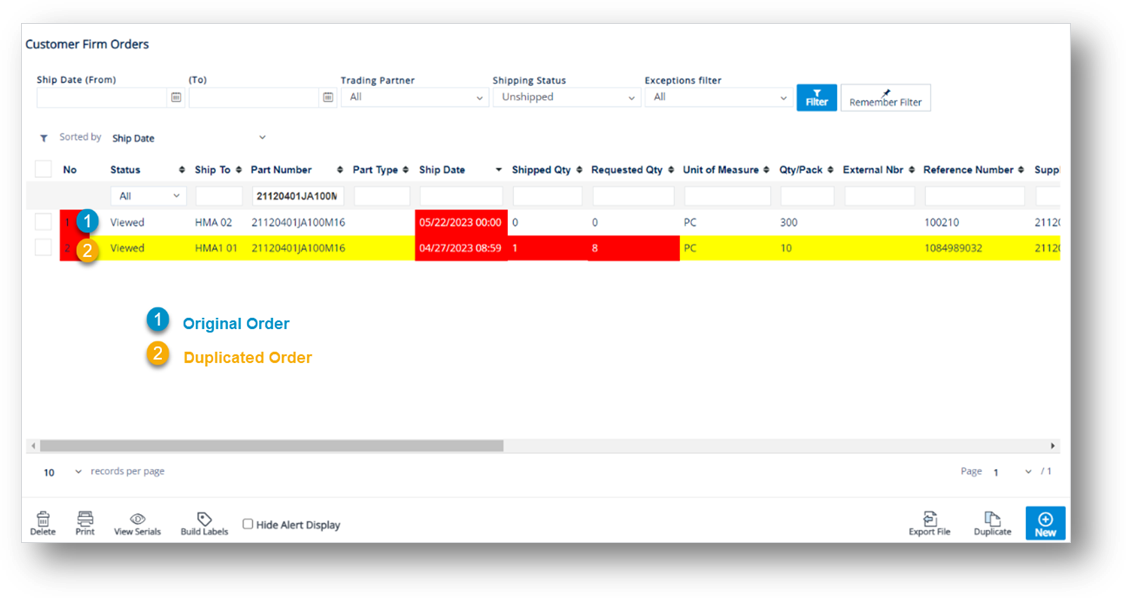The image size is (1126, 598).
Task: Open the Sorted by Ship Date dropdown
Action: click(189, 138)
